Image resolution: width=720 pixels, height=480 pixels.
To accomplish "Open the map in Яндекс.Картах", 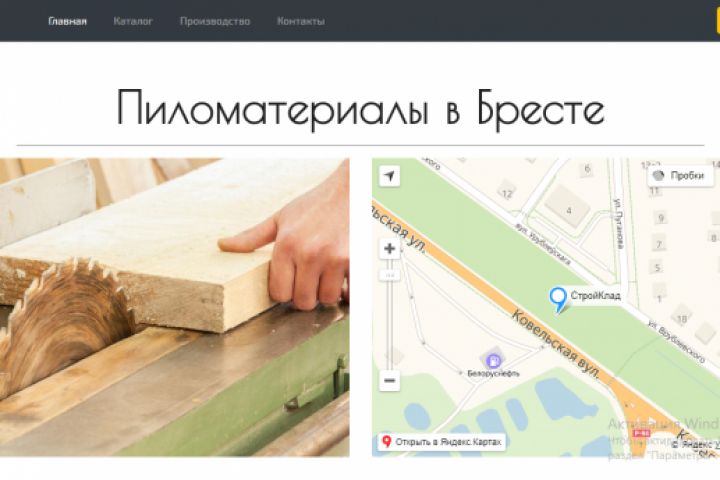I will click(x=442, y=442).
